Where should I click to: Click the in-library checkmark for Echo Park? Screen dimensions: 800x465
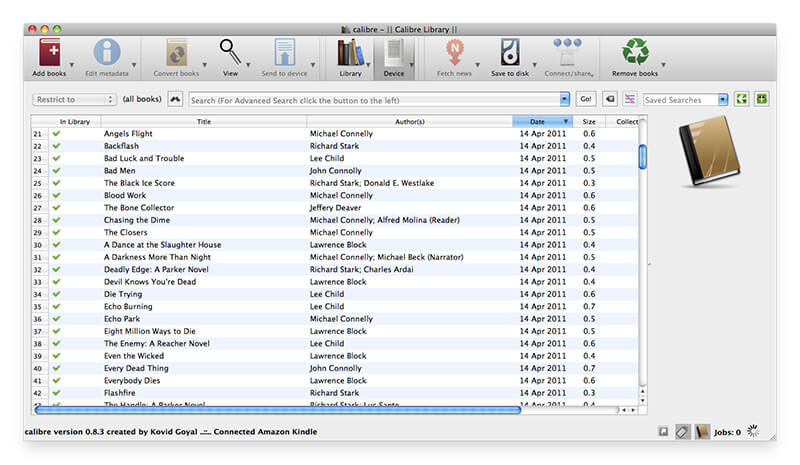[x=56, y=319]
